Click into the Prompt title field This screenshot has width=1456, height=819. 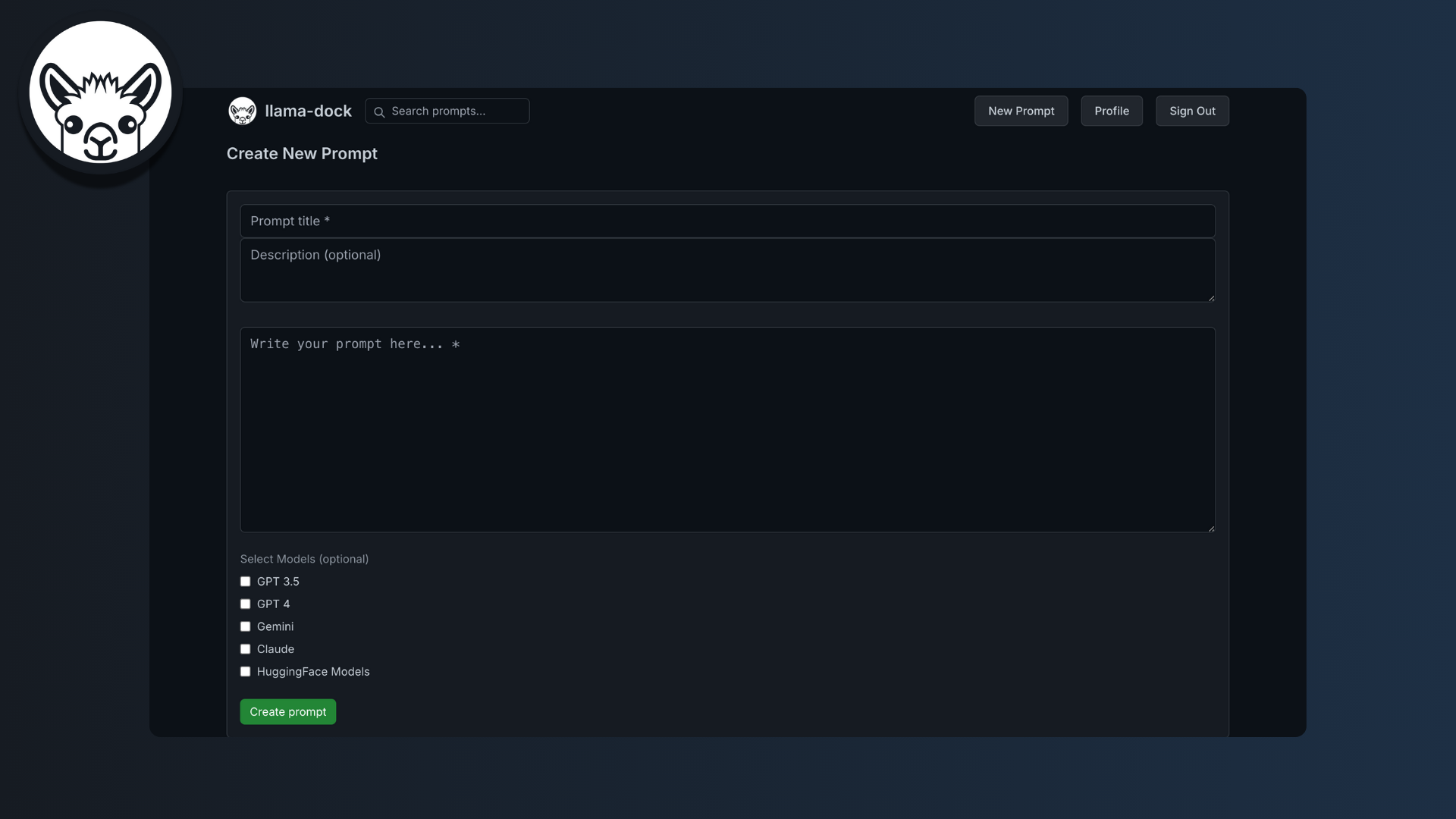(726, 221)
